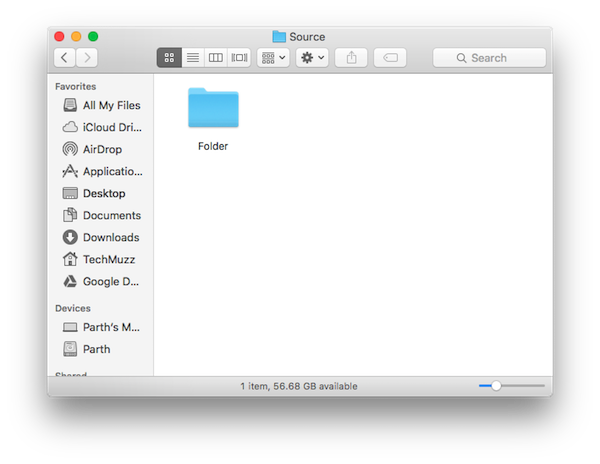This screenshot has height=464, width=600.
Task: Open iCloud Drive in sidebar
Action: [102, 127]
